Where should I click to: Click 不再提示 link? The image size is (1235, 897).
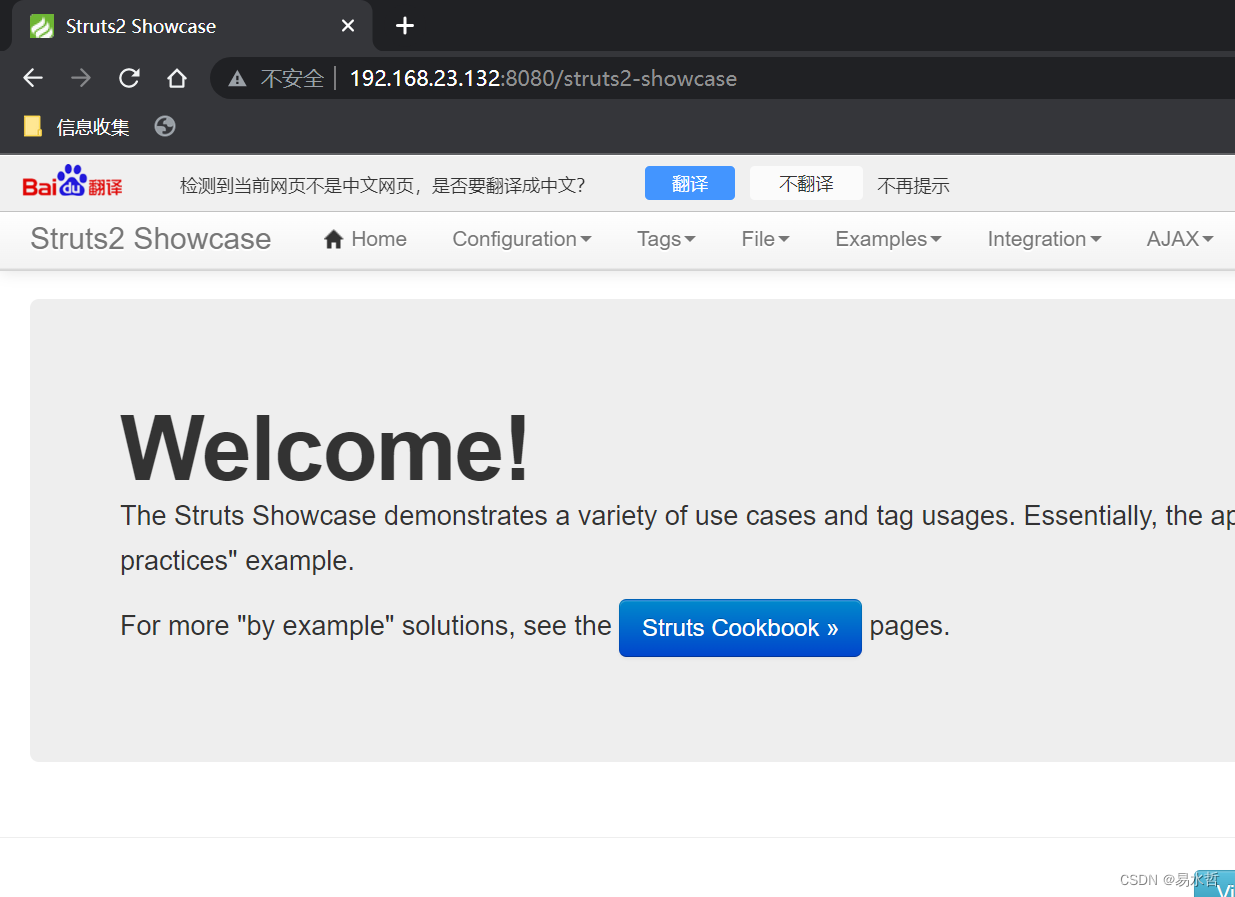pos(913,185)
